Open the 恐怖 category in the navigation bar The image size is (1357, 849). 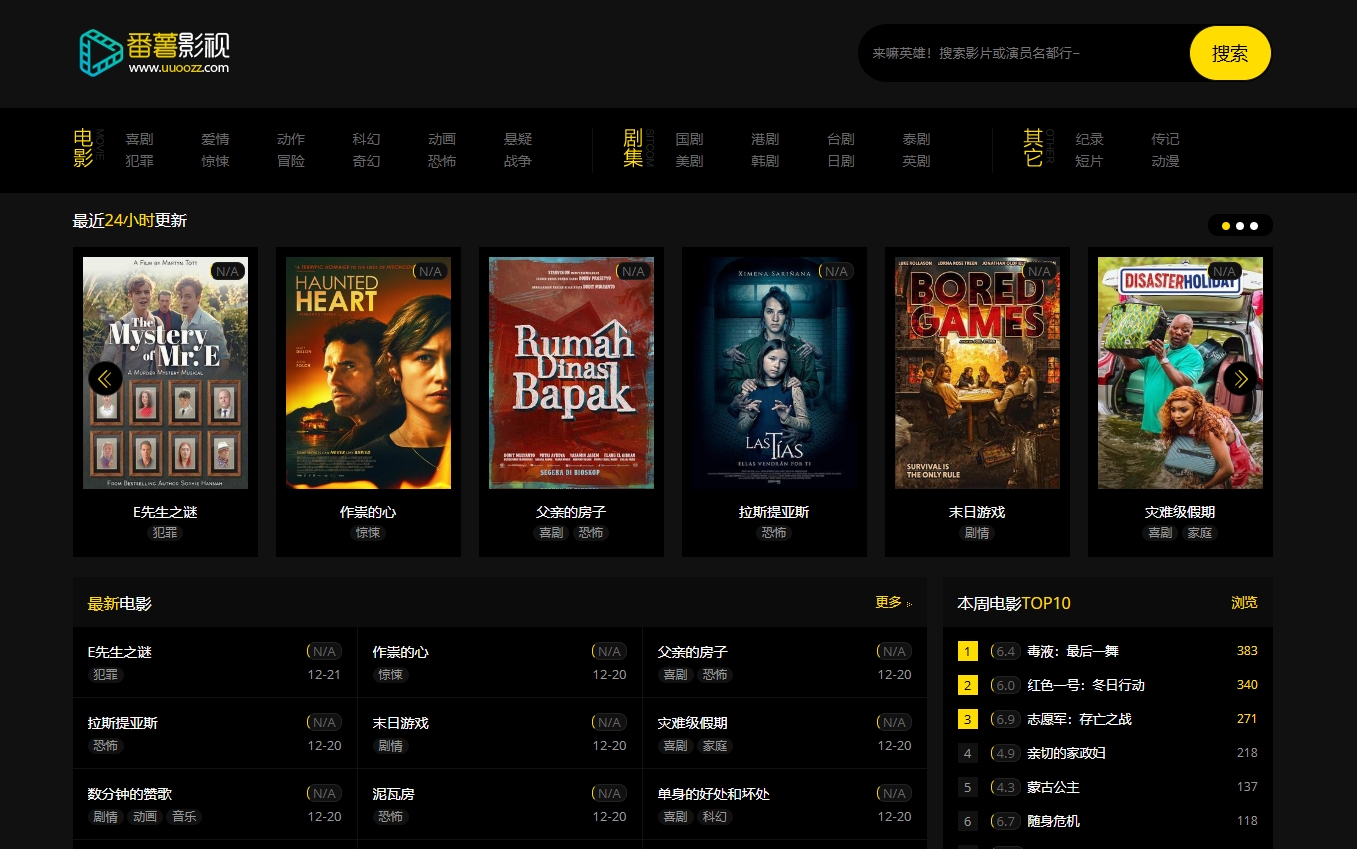pyautogui.click(x=442, y=161)
